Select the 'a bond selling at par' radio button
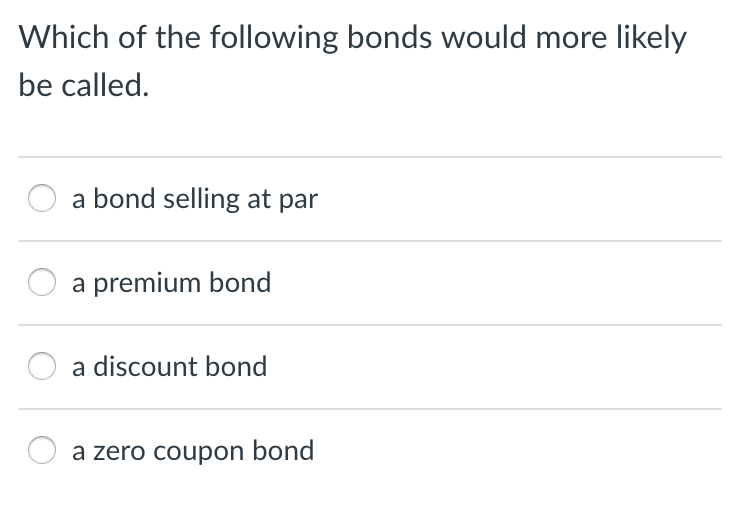740x520 pixels. click(42, 198)
